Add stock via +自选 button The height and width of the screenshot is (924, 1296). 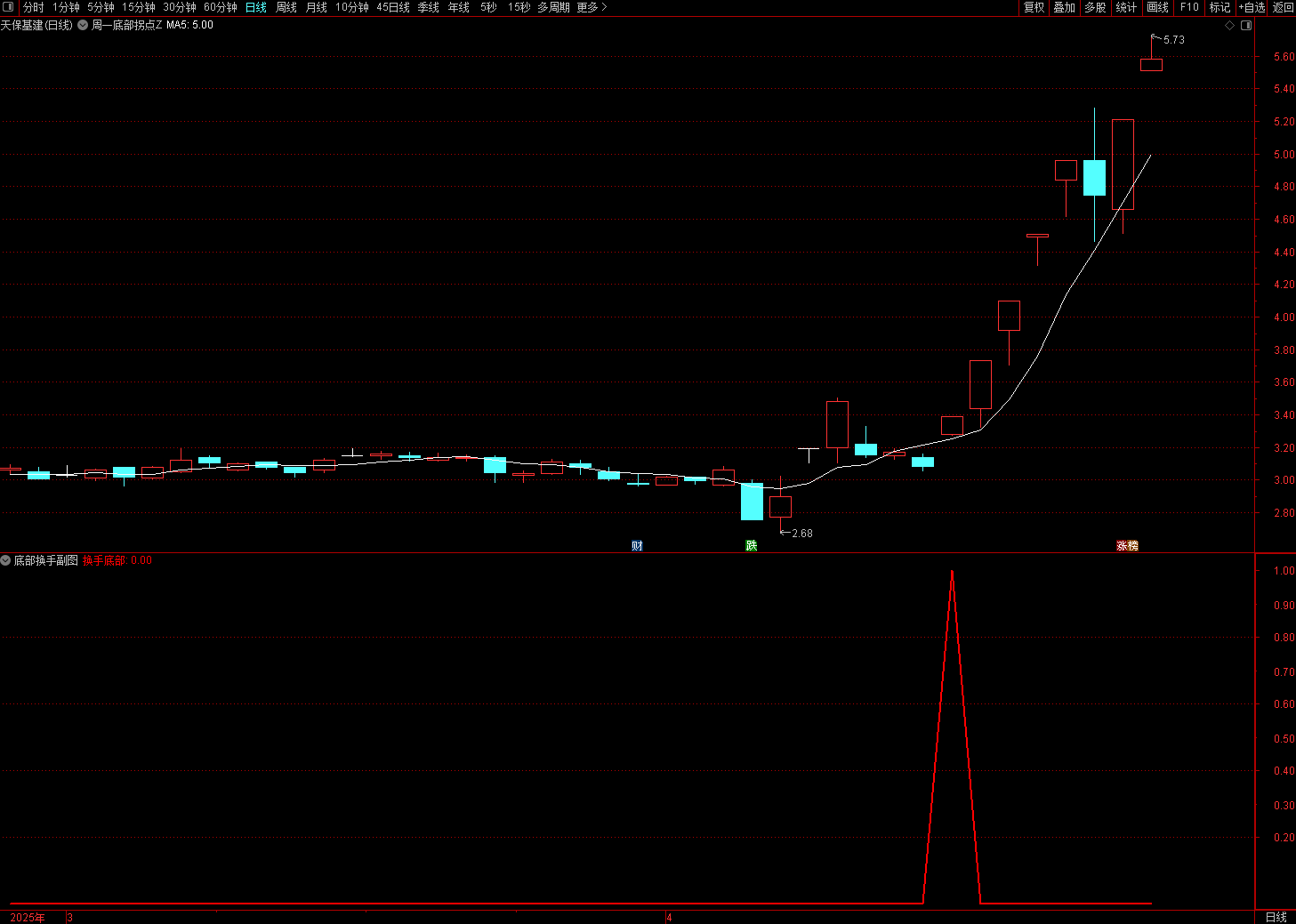1252,7
